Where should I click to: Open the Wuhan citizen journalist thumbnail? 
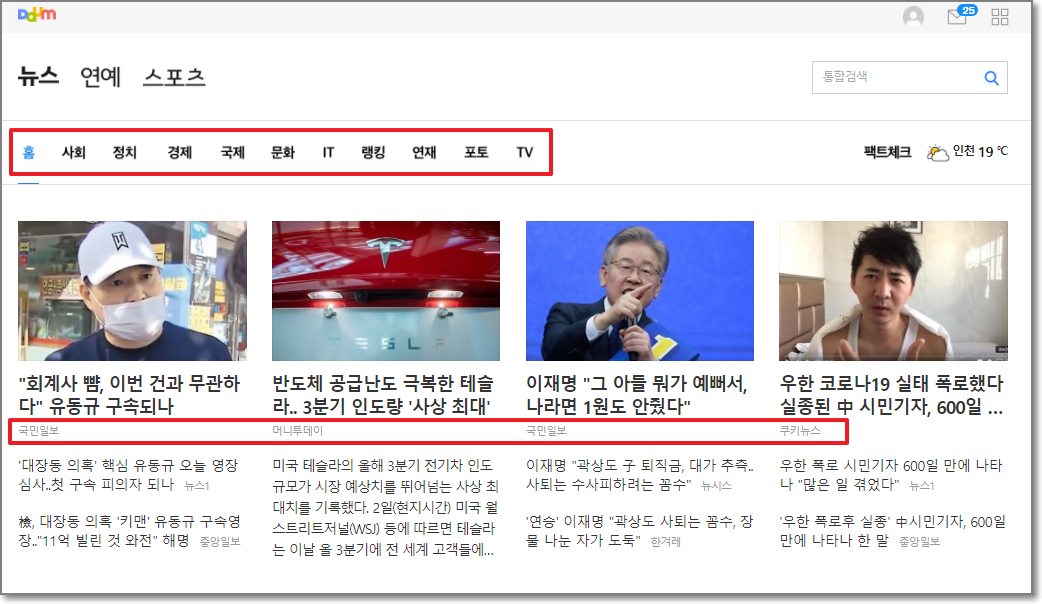(893, 291)
